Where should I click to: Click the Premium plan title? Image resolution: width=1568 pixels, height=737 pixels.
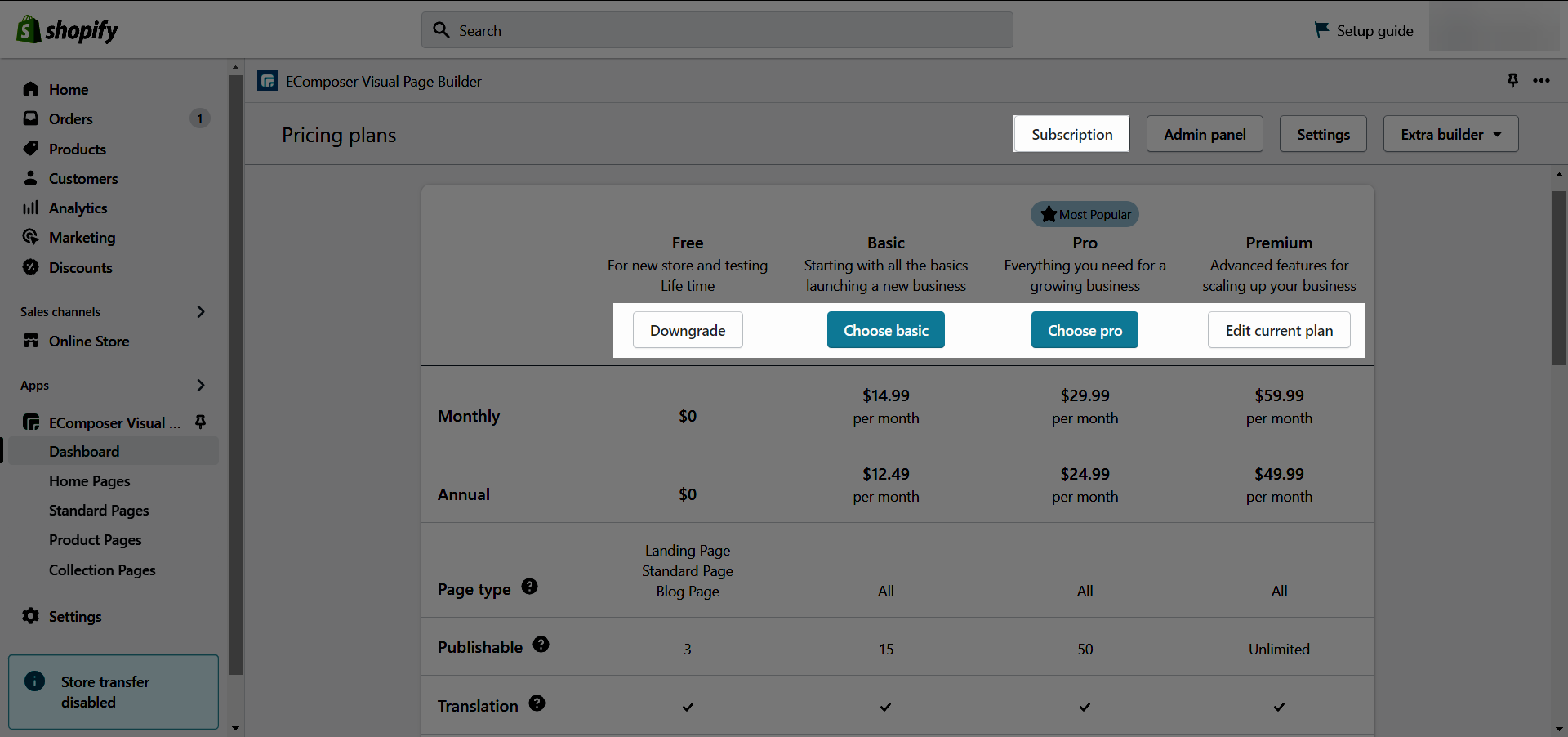1279,243
